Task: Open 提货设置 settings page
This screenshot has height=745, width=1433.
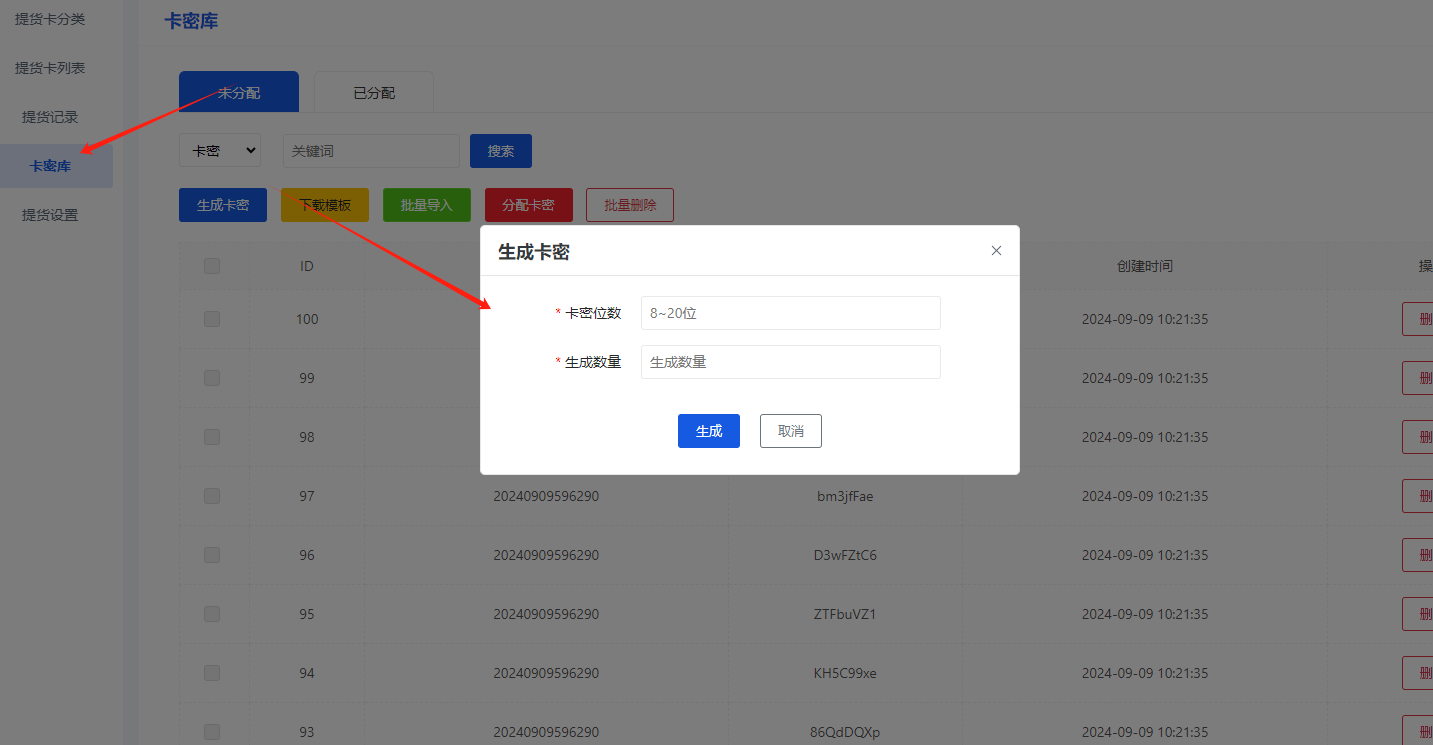Action: 48,214
